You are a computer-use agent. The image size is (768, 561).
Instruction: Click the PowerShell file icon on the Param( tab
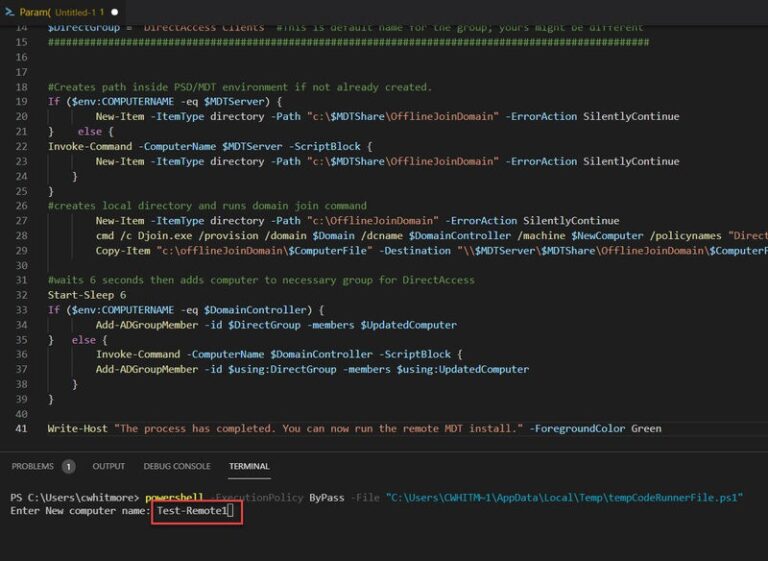point(10,11)
